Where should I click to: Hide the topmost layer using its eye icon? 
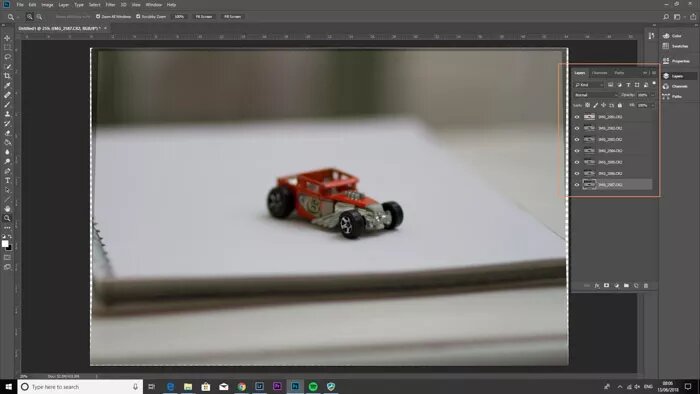(577, 117)
